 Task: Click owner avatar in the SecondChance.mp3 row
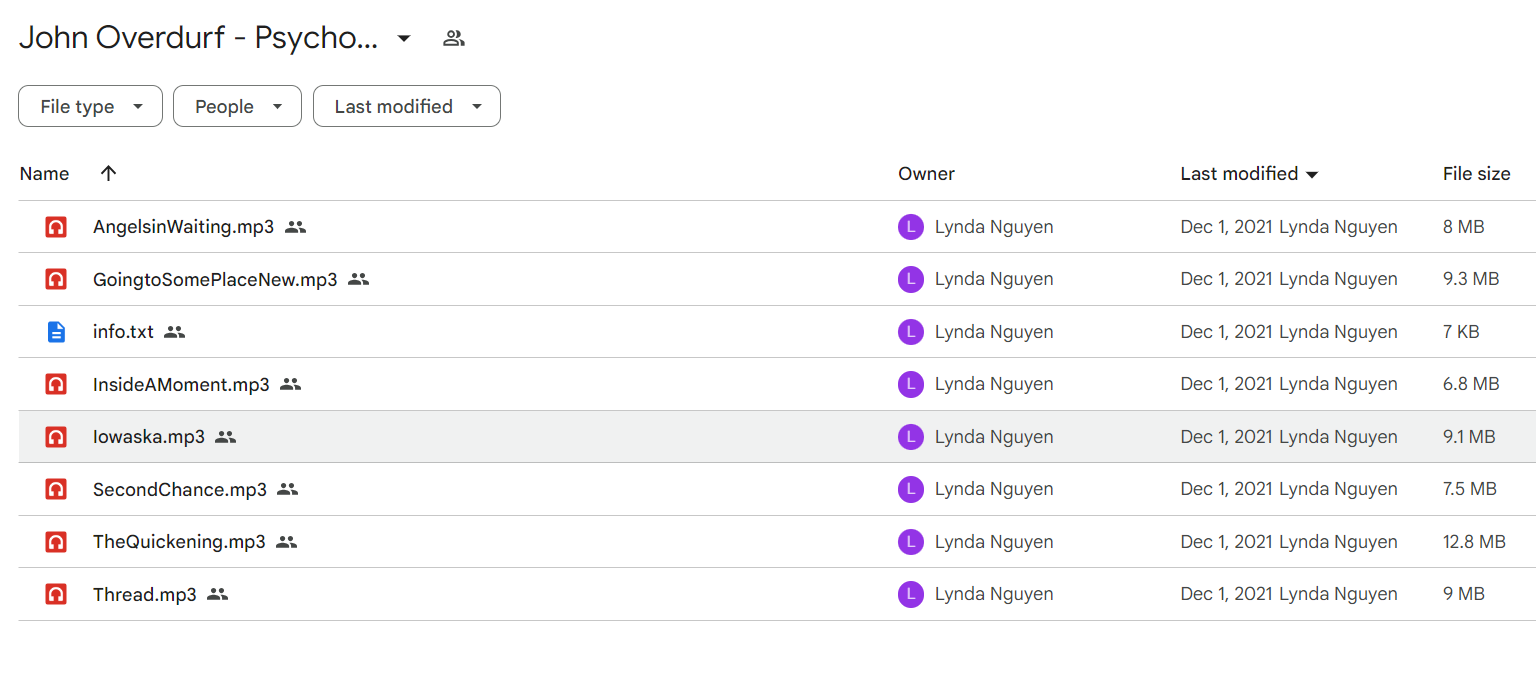[x=910, y=489]
